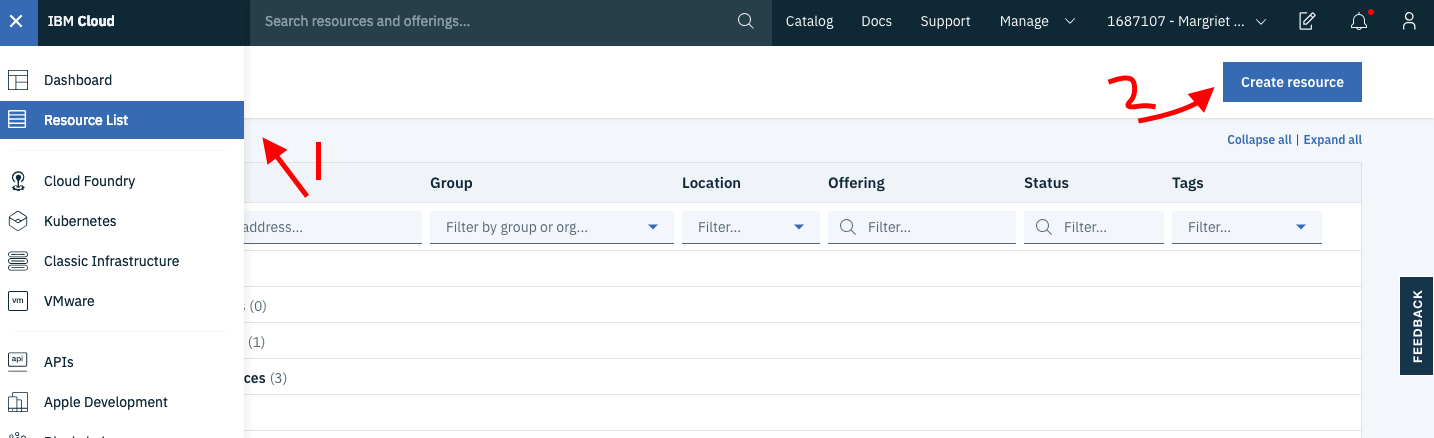Click the Offering column header
Viewport: 1434px width, 438px height.
click(856, 183)
